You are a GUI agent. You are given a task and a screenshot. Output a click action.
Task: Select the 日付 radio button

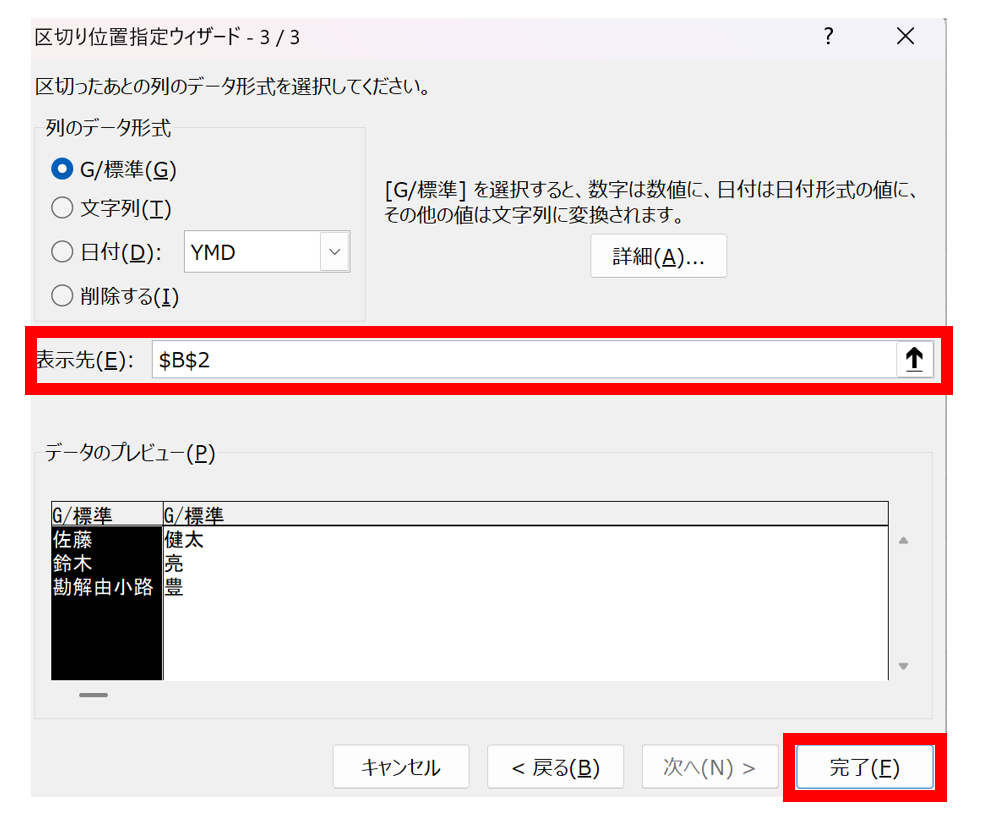point(62,252)
